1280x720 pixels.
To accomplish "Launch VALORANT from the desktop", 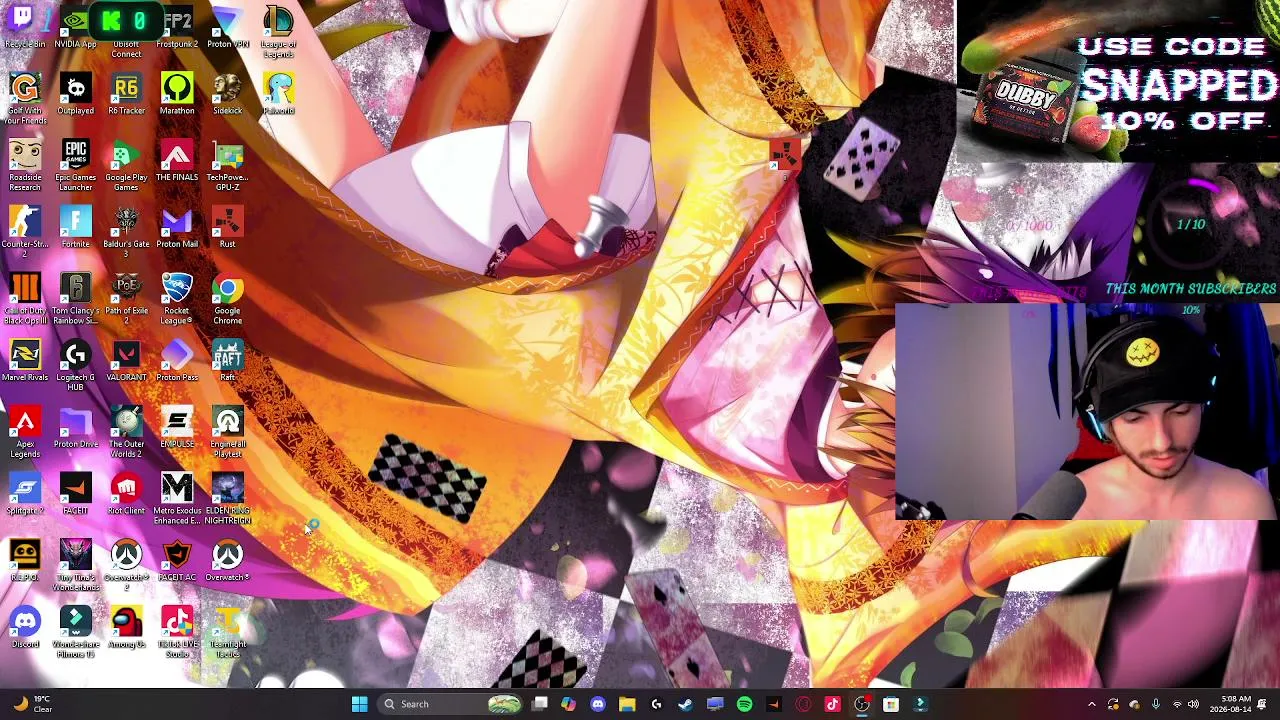I will [x=126, y=361].
